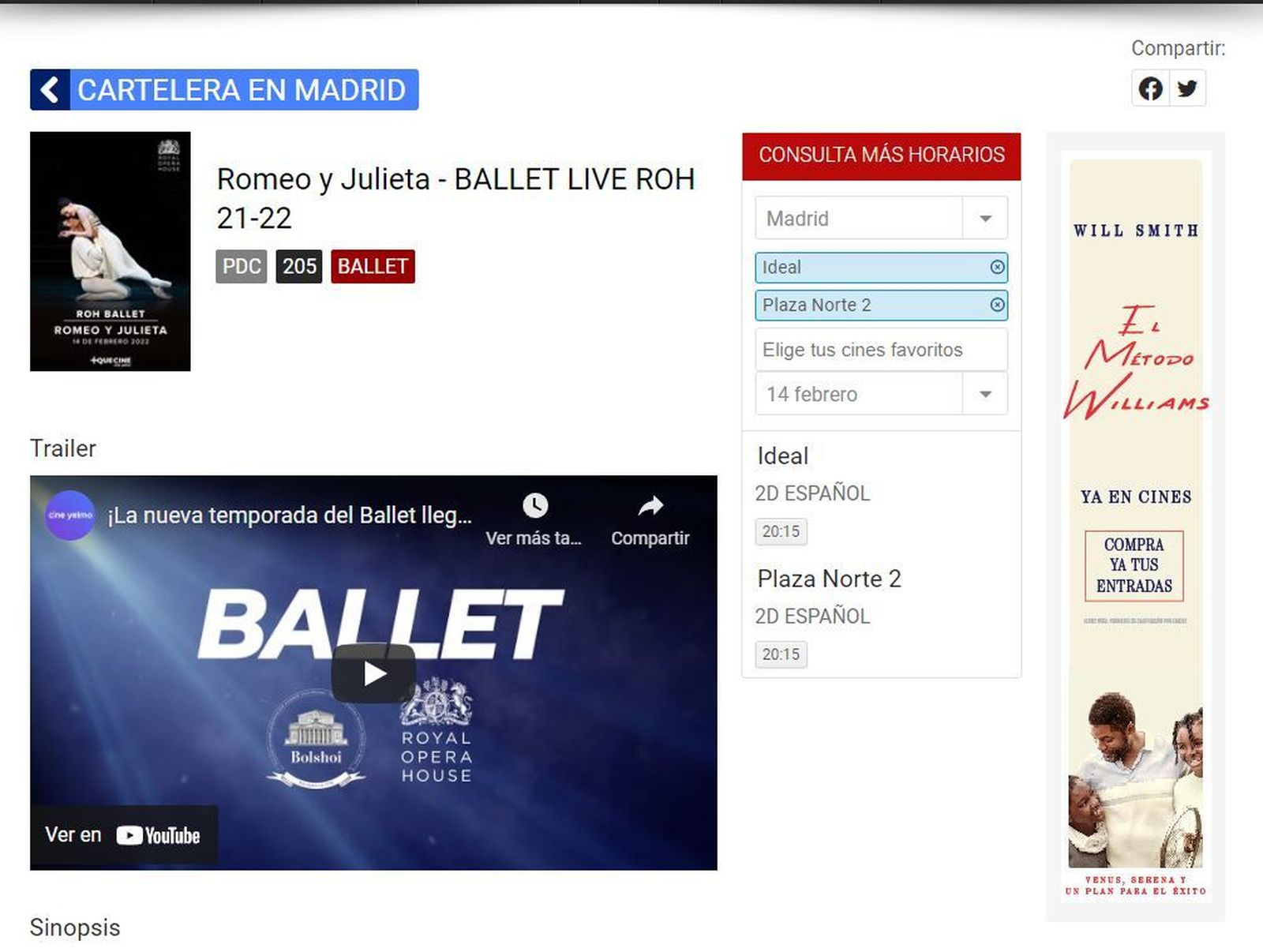
Task: Play the Ballet trailer video
Action: tap(373, 673)
